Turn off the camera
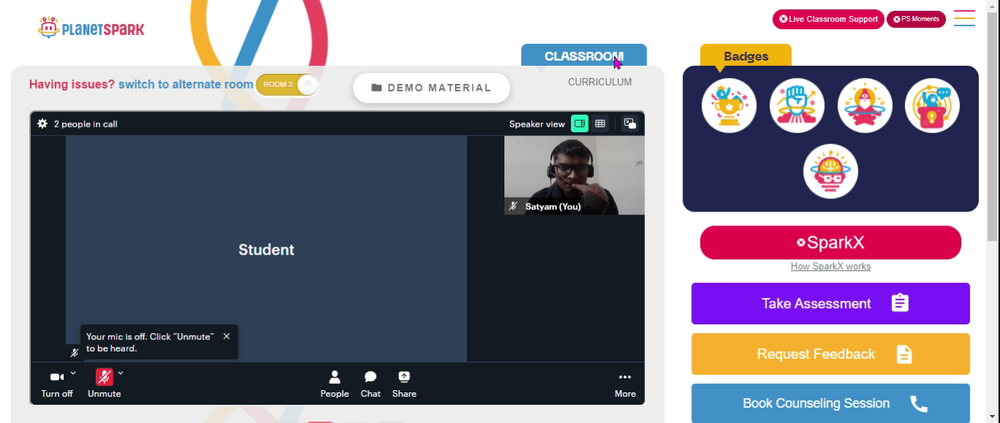1000x423 pixels. pyautogui.click(x=57, y=384)
